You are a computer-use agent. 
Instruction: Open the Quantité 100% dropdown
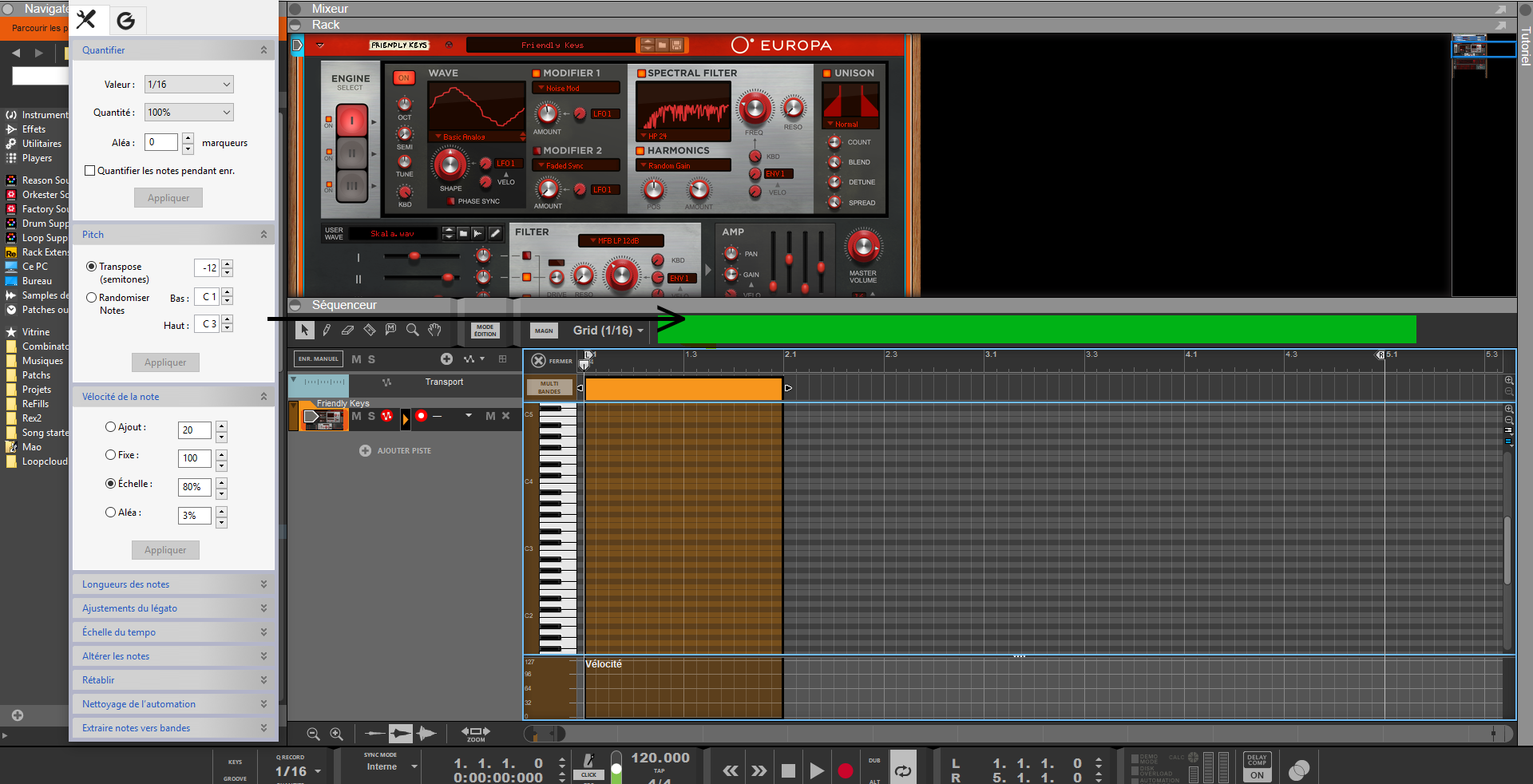coord(189,113)
